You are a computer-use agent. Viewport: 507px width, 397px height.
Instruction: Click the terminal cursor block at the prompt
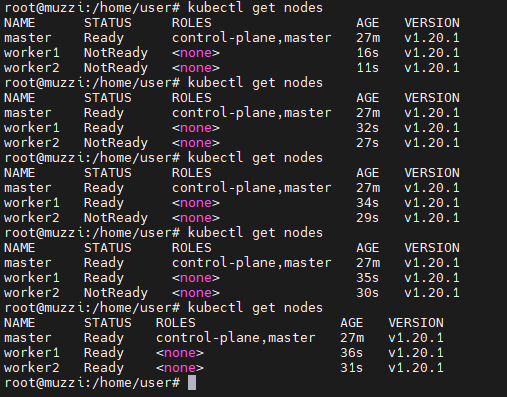click(192, 383)
